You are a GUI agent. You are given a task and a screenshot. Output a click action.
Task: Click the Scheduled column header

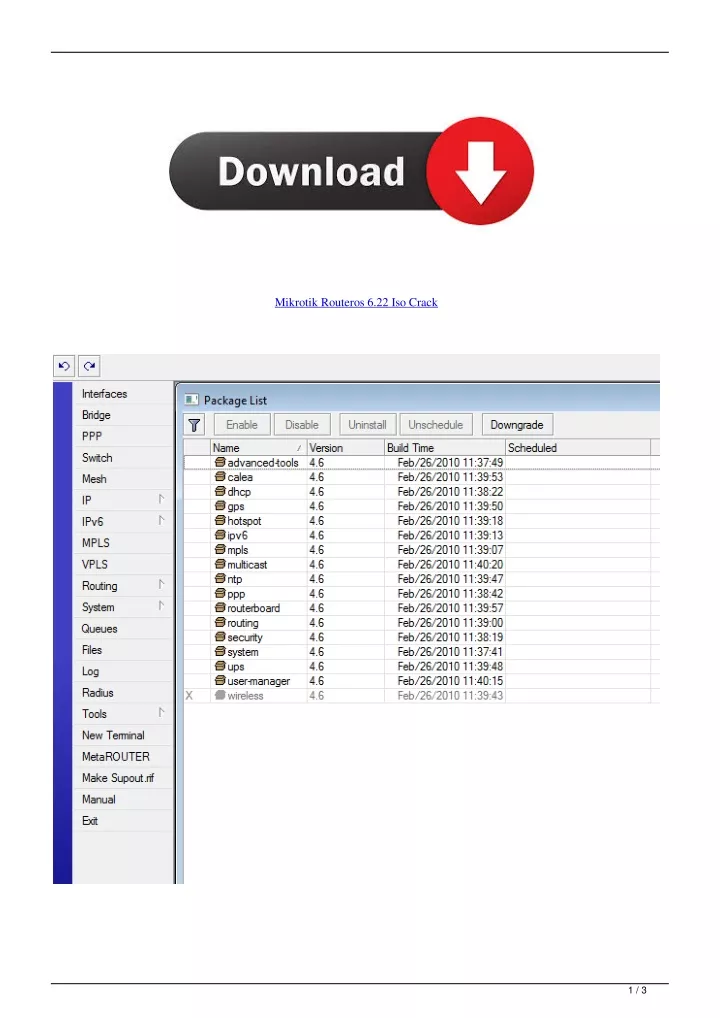578,447
